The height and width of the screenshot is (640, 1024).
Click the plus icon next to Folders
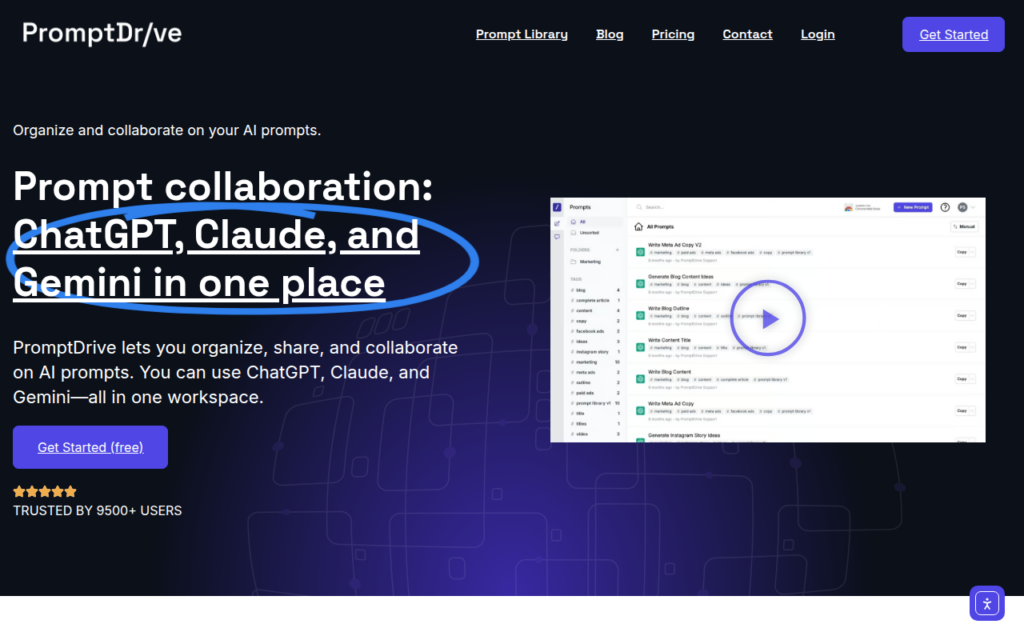[x=617, y=249]
